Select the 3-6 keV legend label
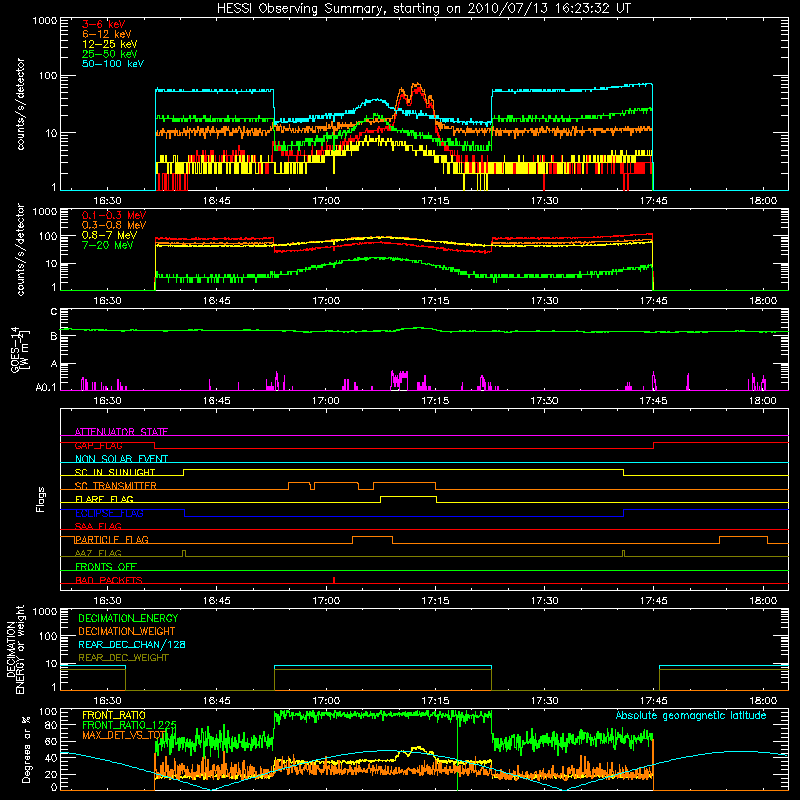Viewport: 800px width, 800px height. pyautogui.click(x=103, y=24)
